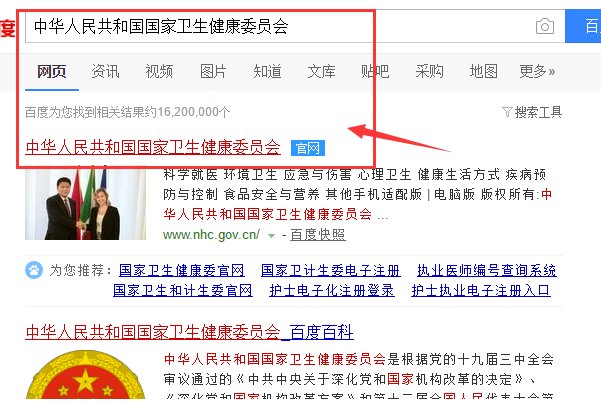Image resolution: width=601 pixels, height=401 pixels.
Task: Open recommended link 护士电子化注册登录
Action: pos(332,291)
